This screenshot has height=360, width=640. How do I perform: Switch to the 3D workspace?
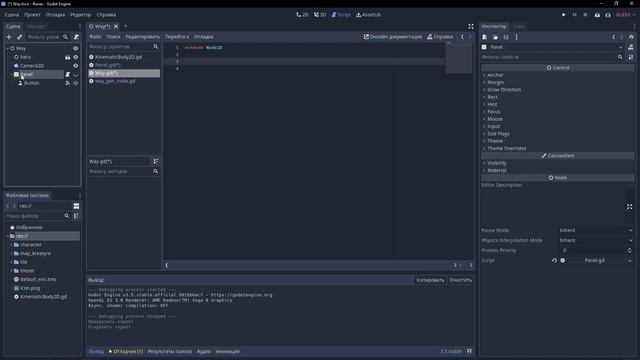pos(320,15)
